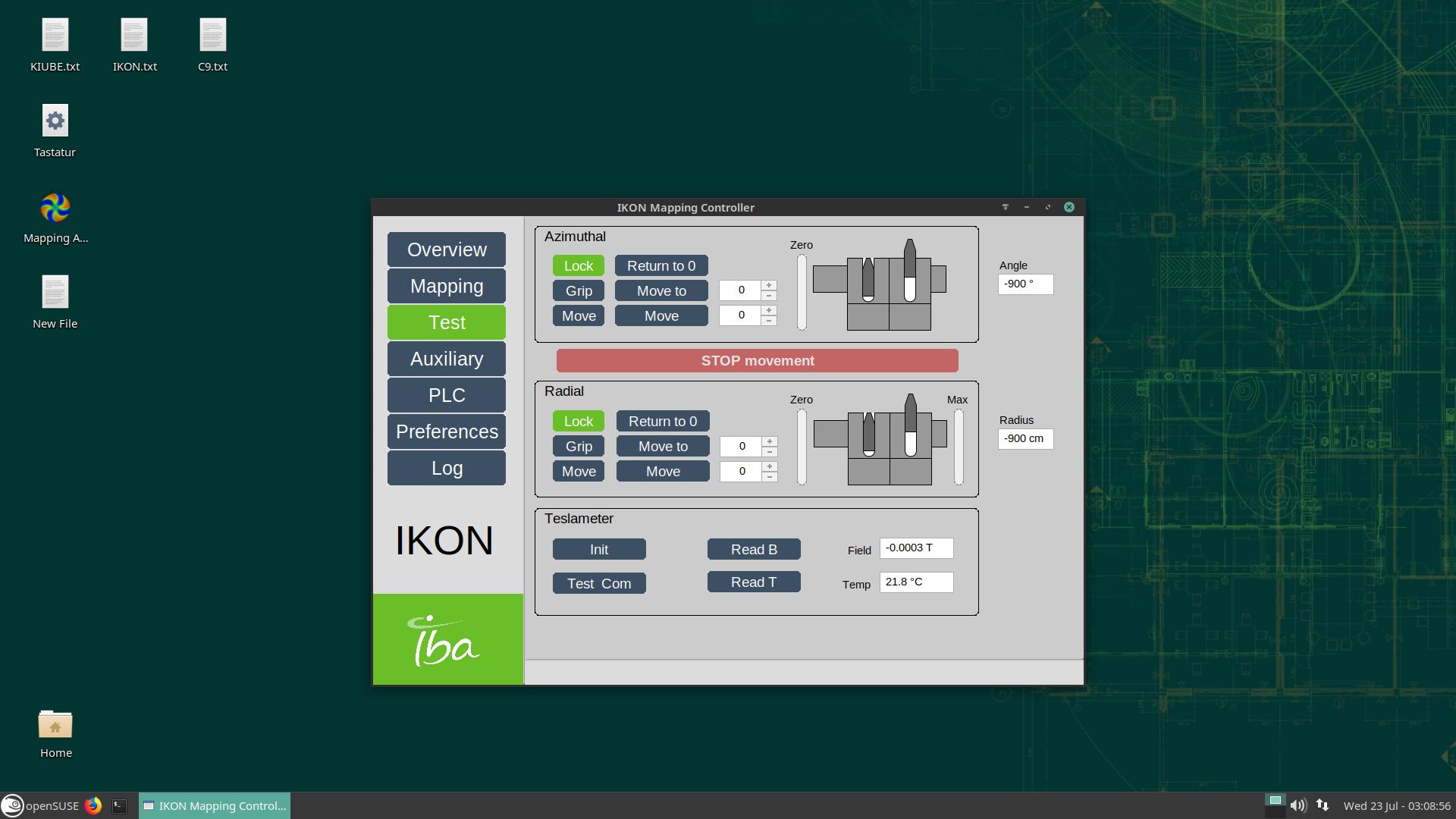Increase the Azimuthal Move step value
The height and width of the screenshot is (819, 1456).
769,310
